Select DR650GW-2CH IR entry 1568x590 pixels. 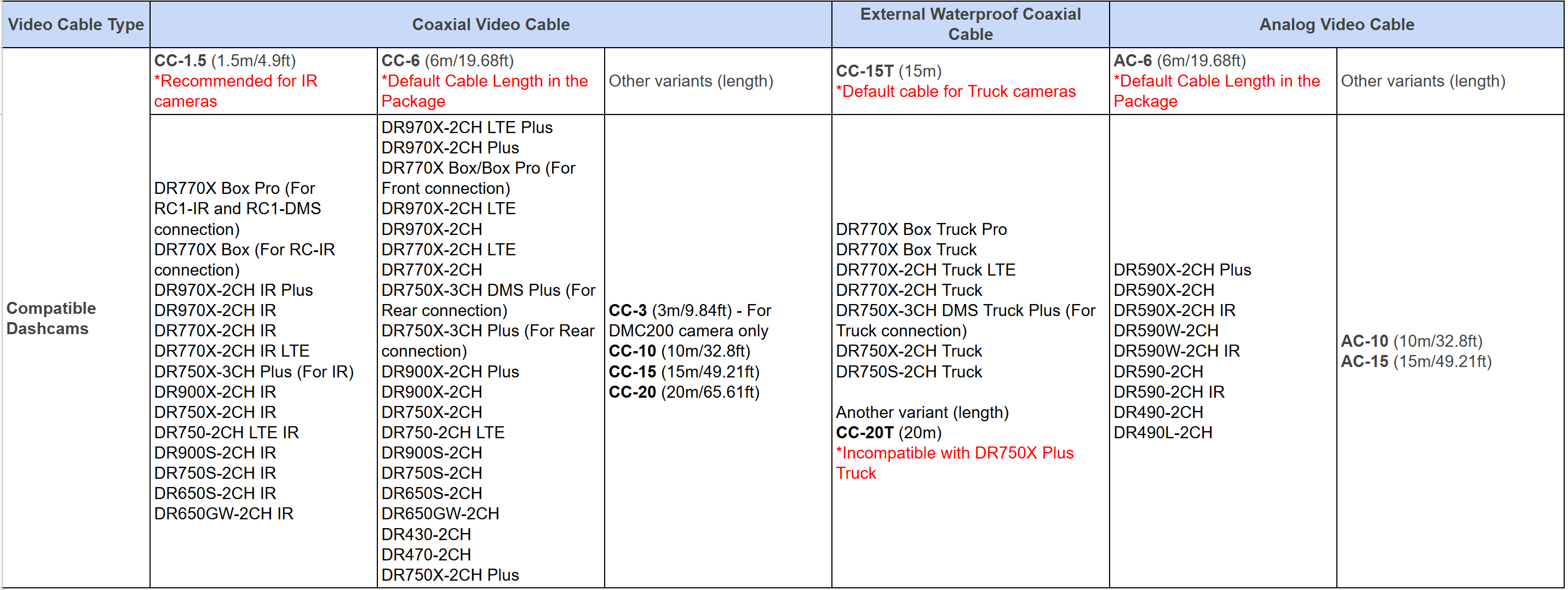(223, 514)
